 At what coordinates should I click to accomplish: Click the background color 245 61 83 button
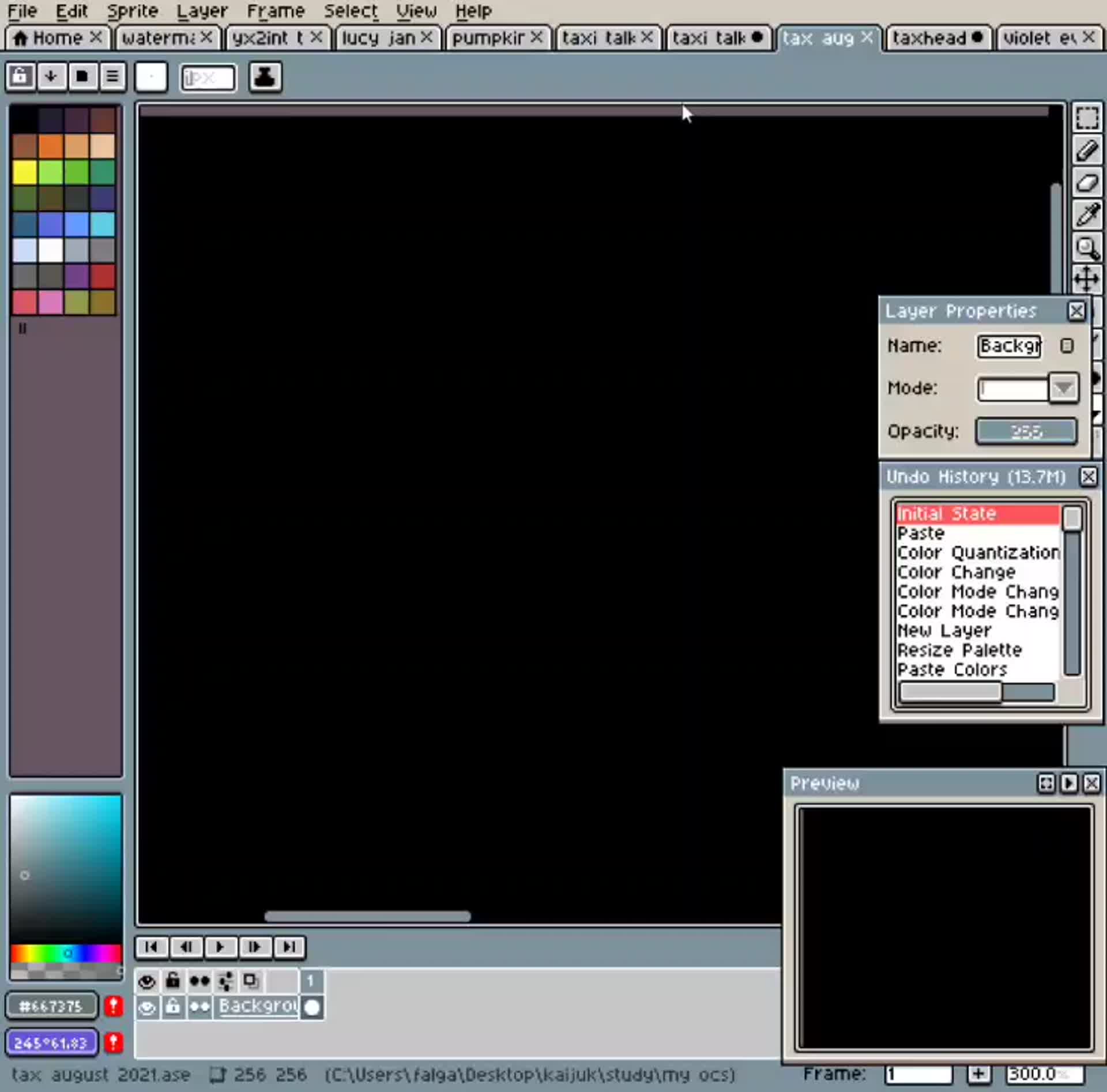point(51,1042)
